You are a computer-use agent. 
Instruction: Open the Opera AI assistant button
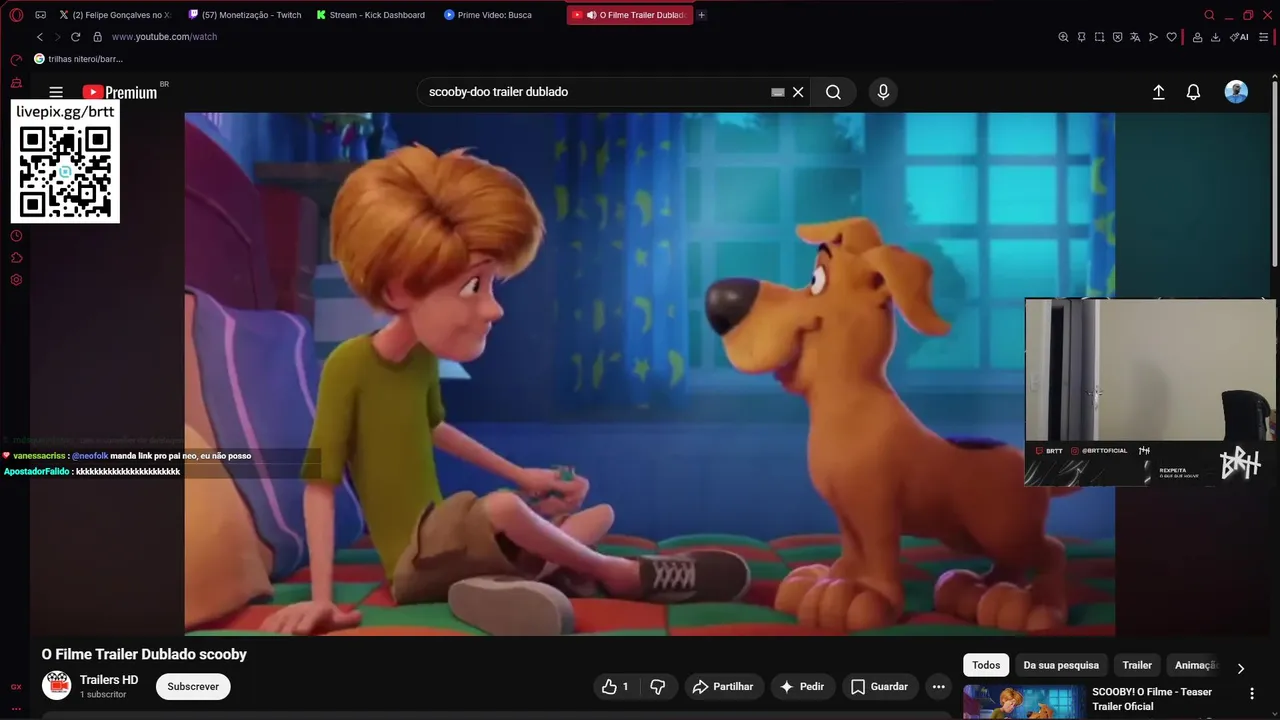(x=1239, y=37)
